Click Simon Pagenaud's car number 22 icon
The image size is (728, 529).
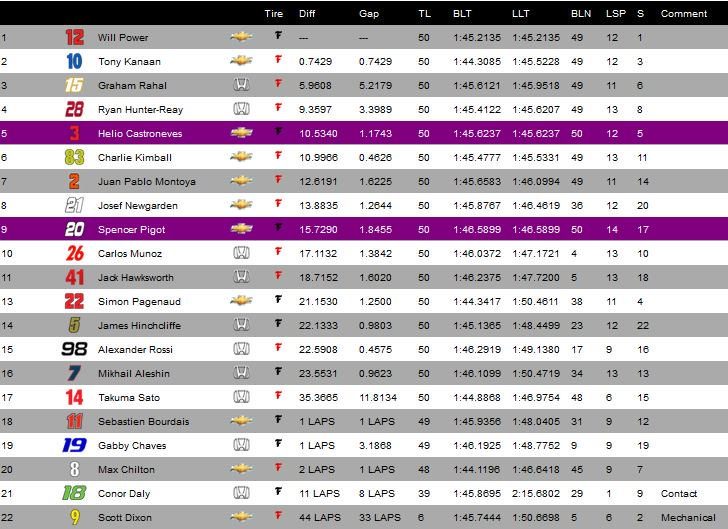pyautogui.click(x=74, y=301)
